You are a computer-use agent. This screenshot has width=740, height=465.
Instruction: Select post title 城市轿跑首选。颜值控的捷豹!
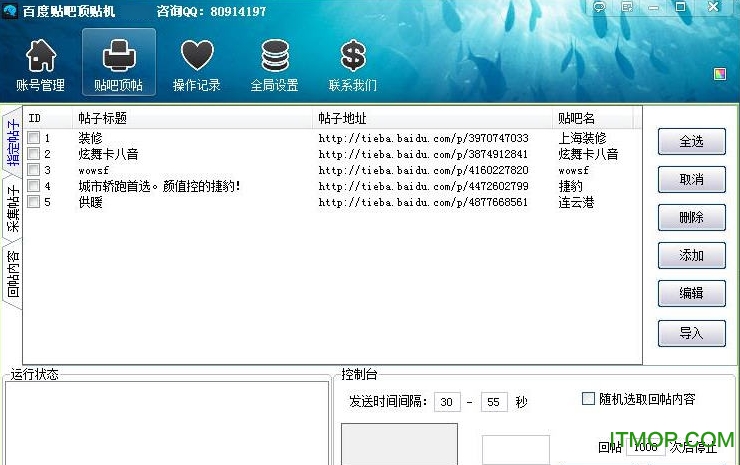(x=160, y=186)
